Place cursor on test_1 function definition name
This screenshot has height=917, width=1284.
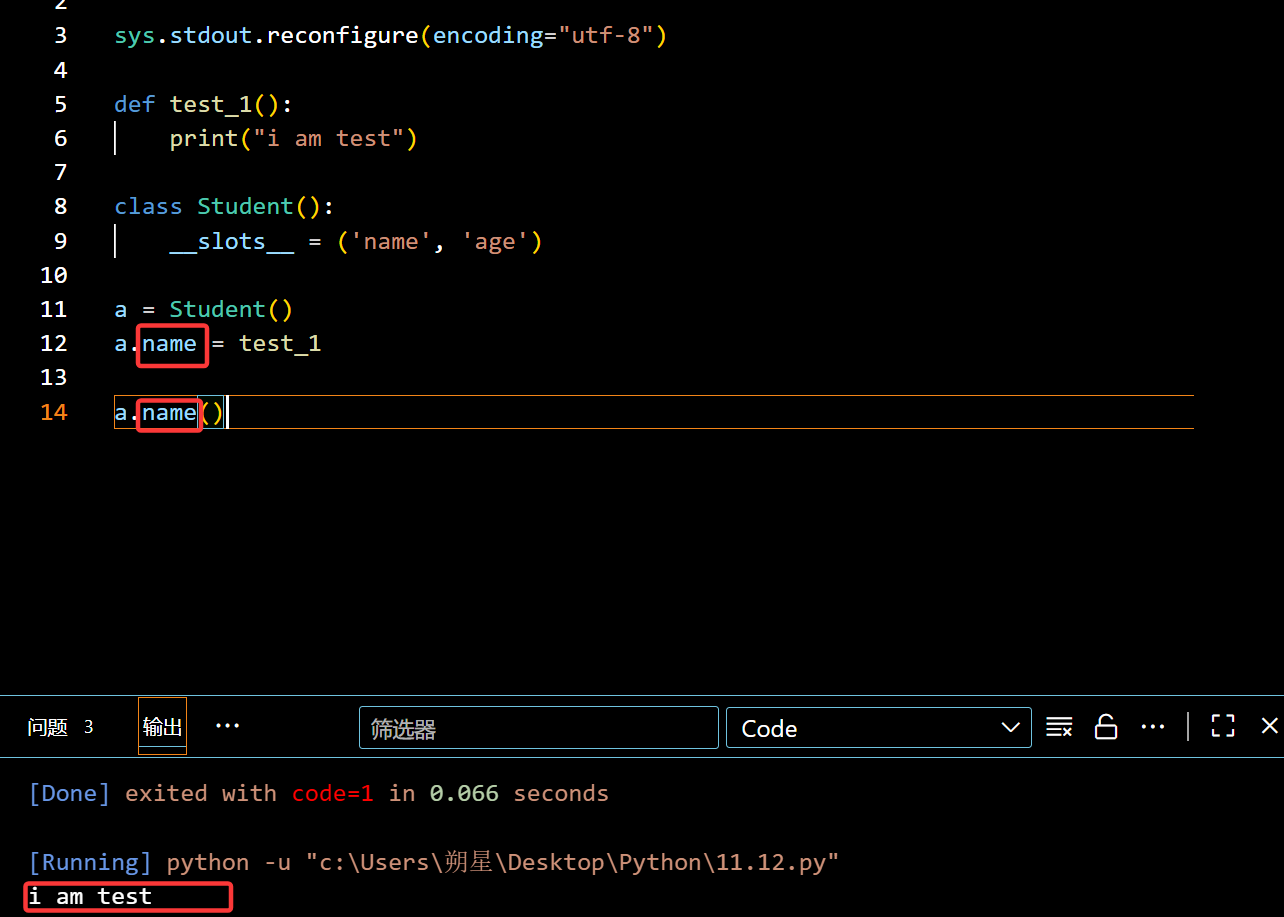coord(210,104)
